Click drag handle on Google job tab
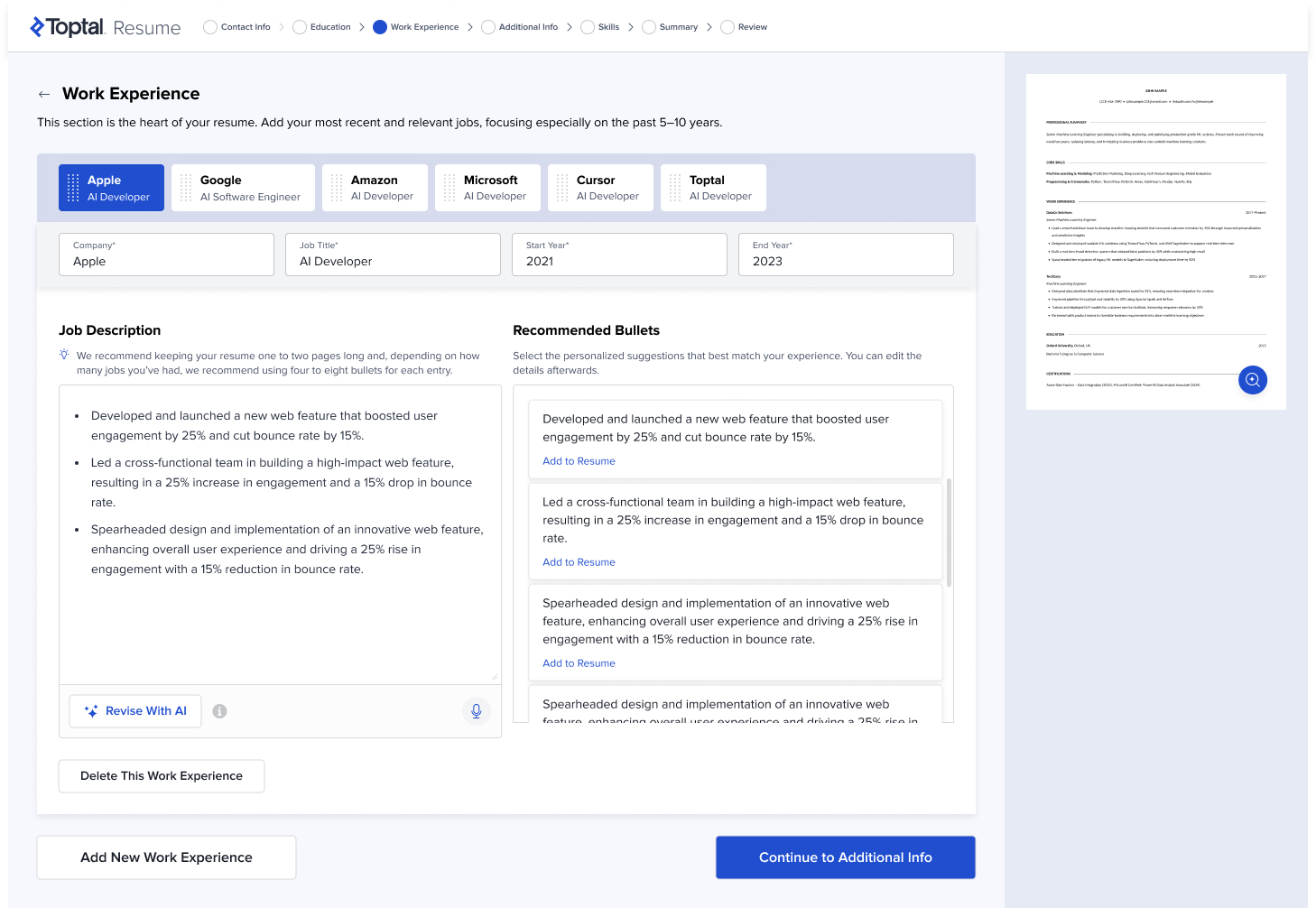The width and height of the screenshot is (1316, 908). 186,188
